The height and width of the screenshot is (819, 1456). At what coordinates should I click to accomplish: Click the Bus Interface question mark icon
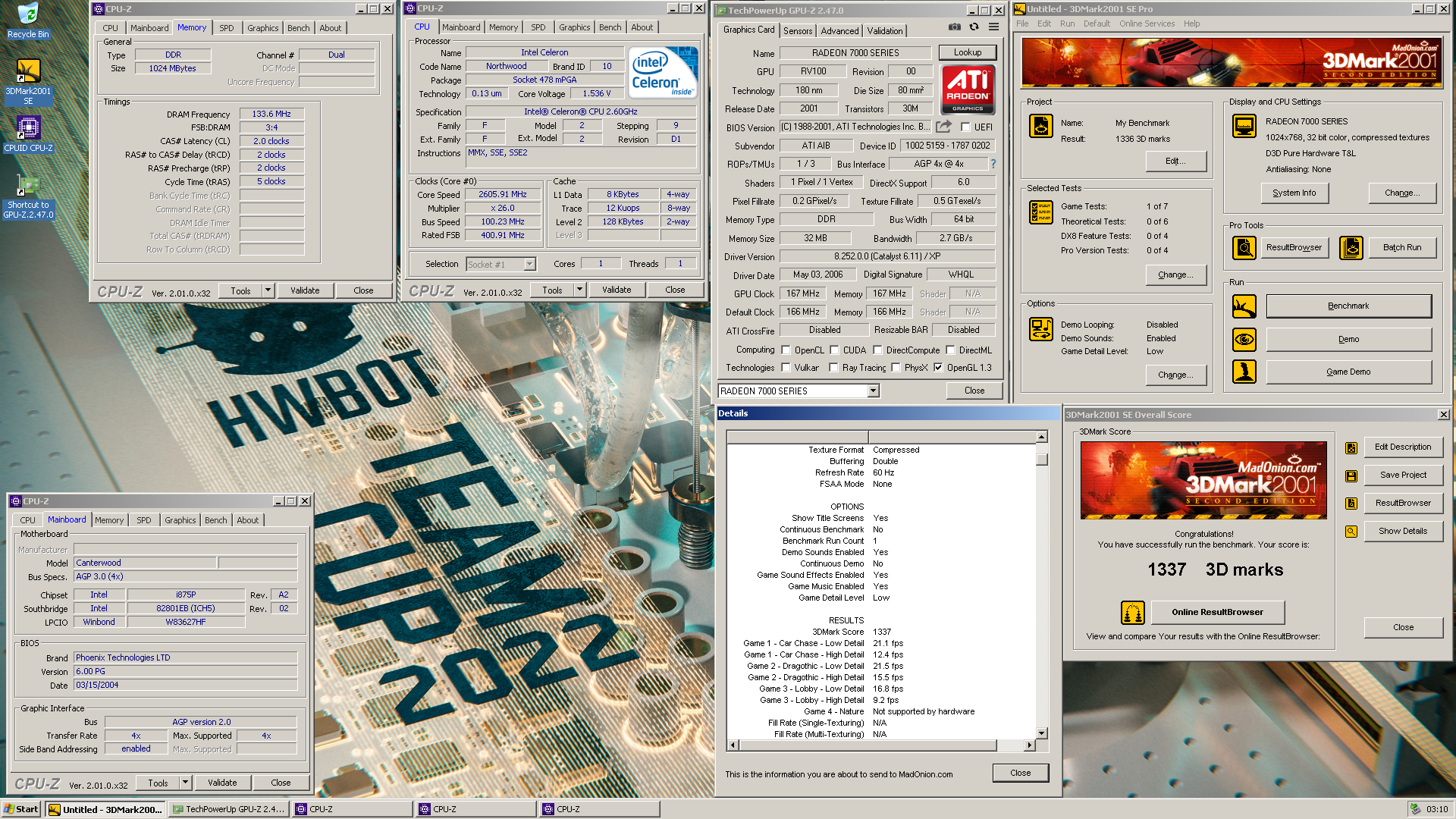point(993,164)
